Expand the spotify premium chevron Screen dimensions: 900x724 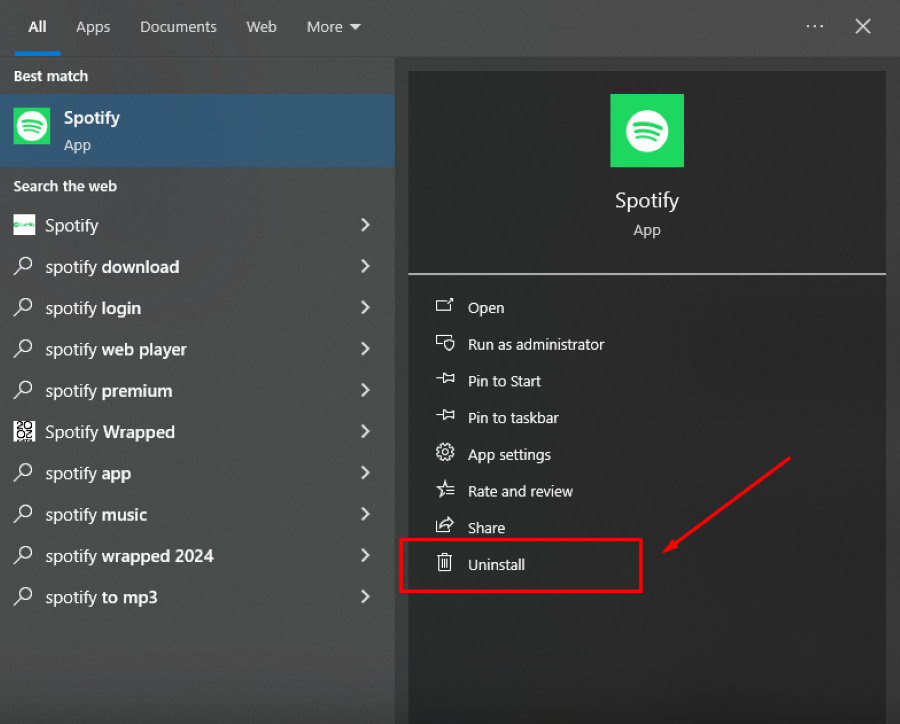(x=365, y=390)
